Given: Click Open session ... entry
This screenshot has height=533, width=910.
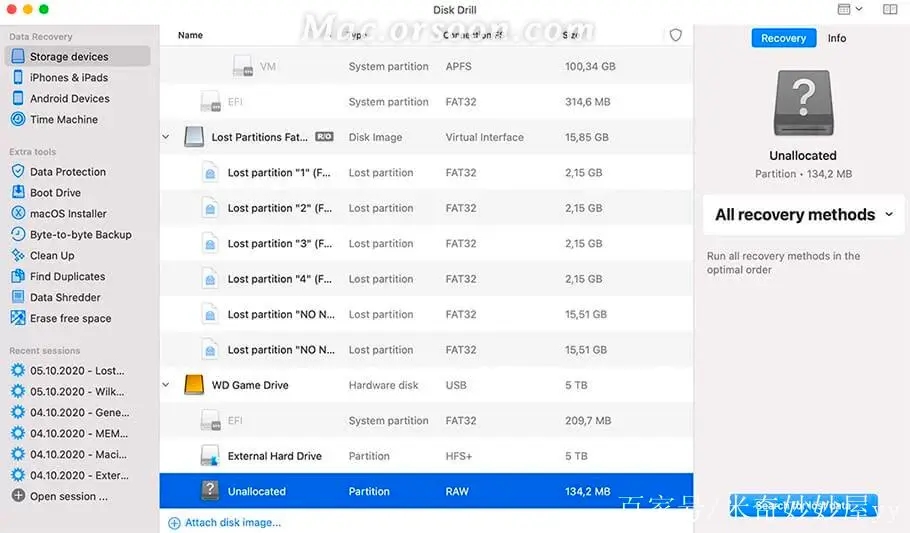Looking at the screenshot, I should [68, 496].
